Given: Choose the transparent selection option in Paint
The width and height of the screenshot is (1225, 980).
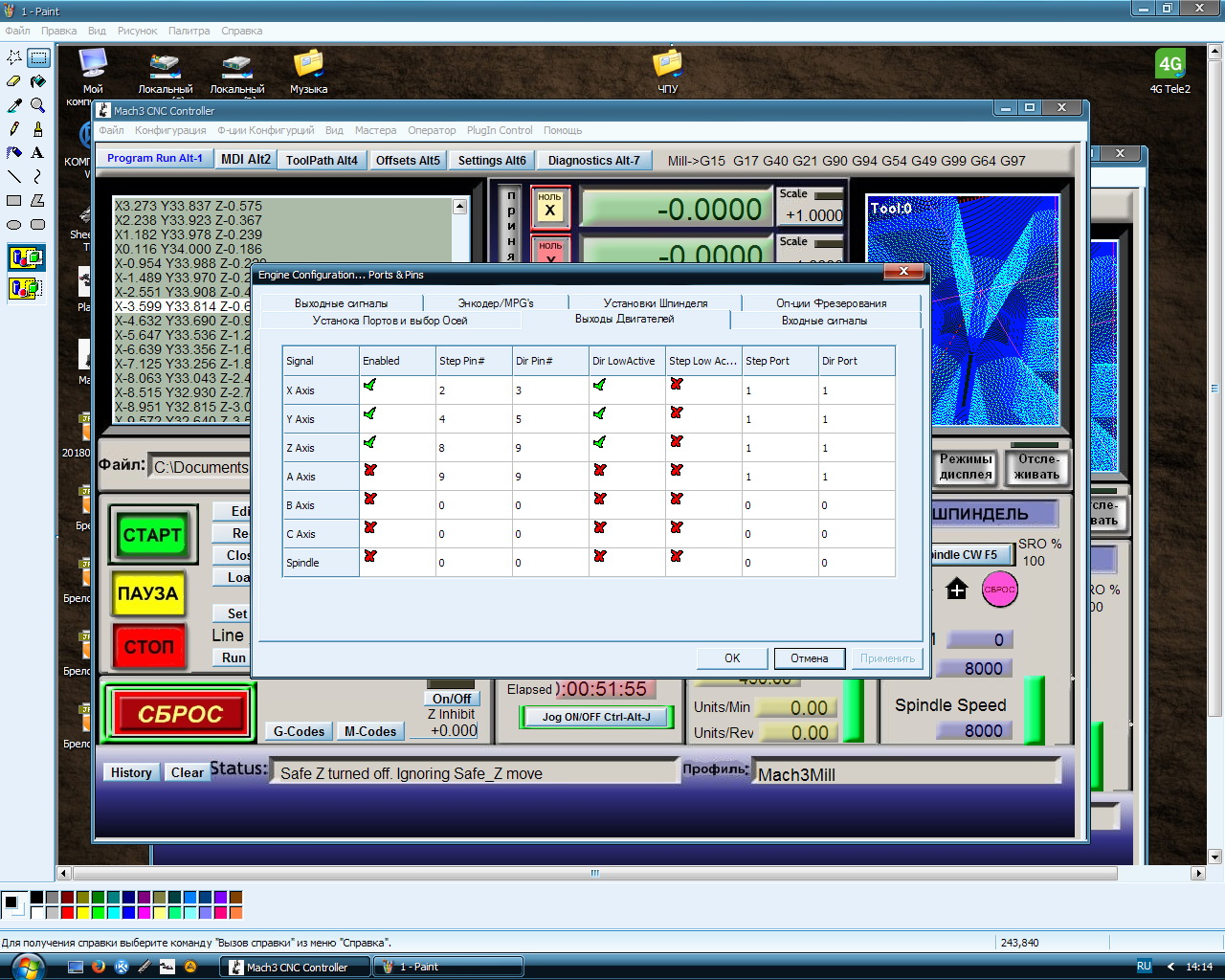Looking at the screenshot, I should [27, 287].
